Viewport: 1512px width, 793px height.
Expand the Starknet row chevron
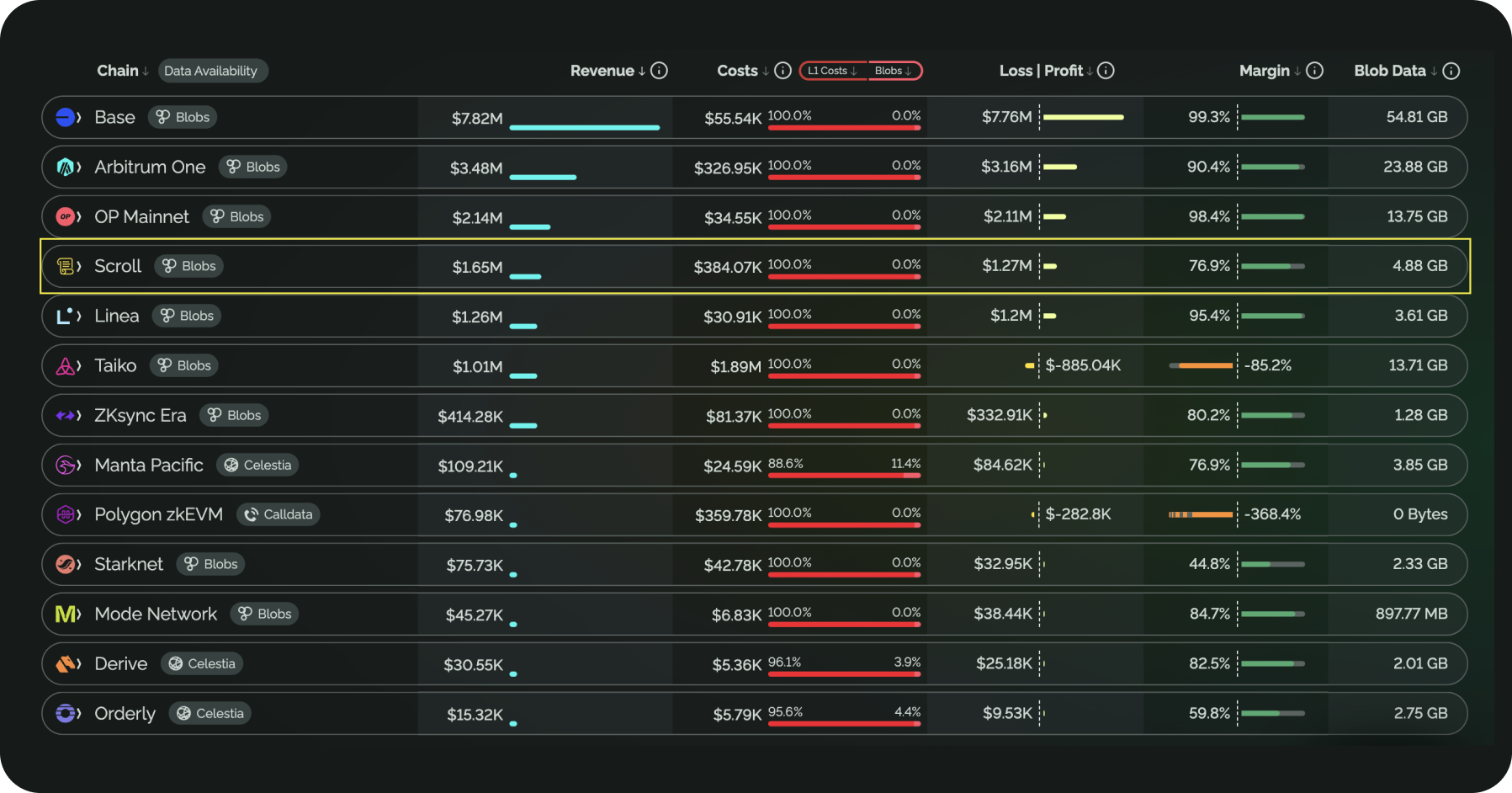tap(79, 565)
